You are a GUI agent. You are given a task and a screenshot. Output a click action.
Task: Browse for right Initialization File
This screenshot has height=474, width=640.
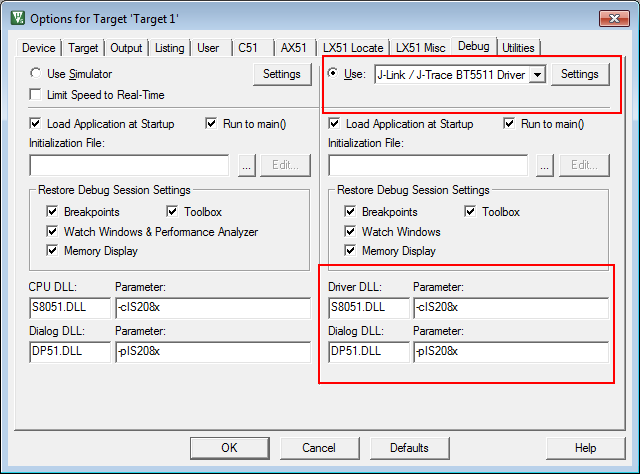coord(545,166)
